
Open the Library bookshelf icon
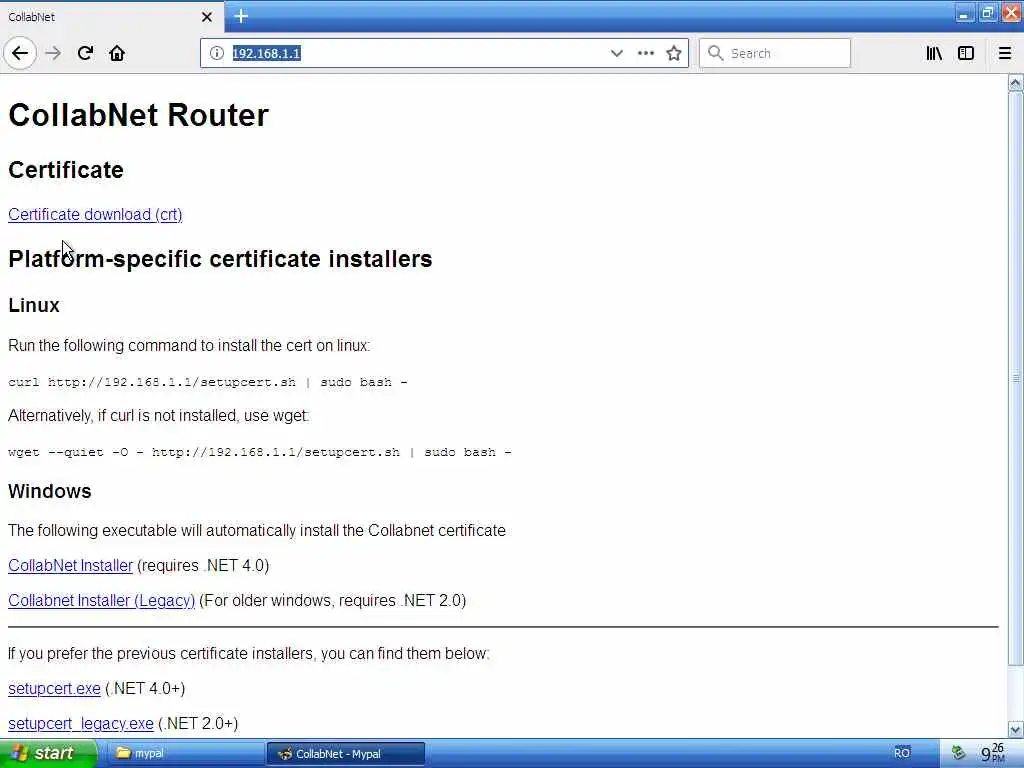[x=934, y=53]
